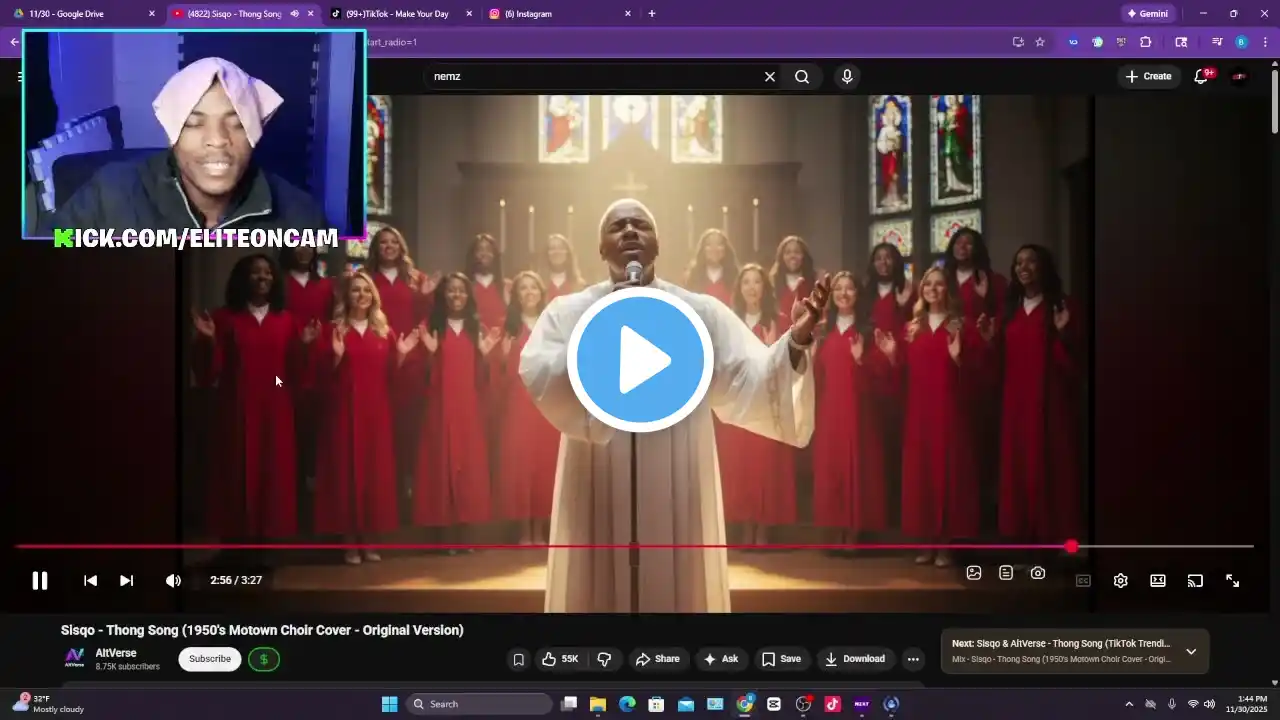Switch to theater mode view
This screenshot has height=720, width=1280.
(1157, 581)
